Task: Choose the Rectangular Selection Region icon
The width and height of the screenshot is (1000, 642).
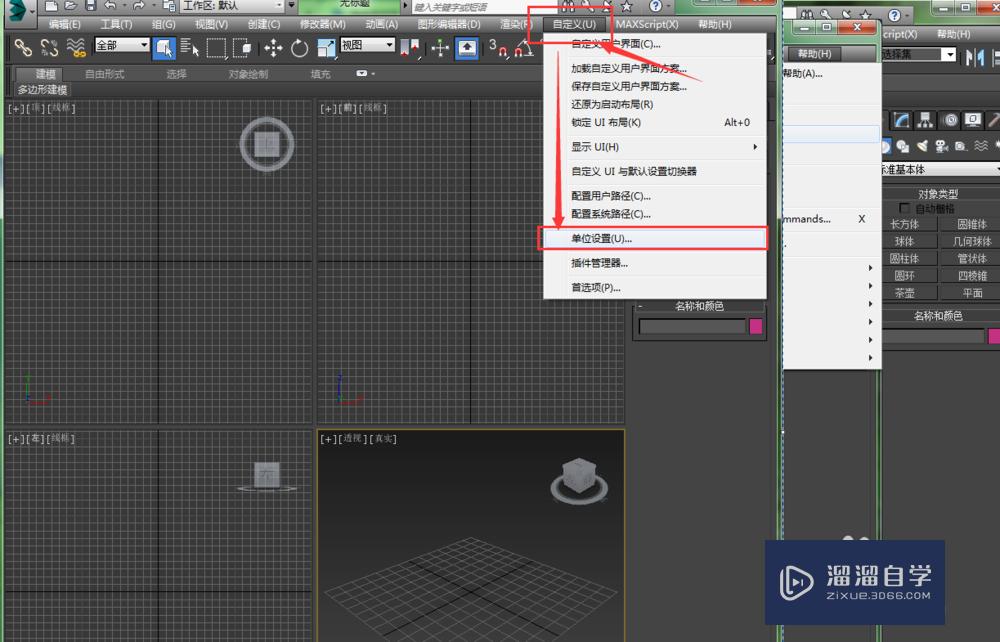Action: 216,48
